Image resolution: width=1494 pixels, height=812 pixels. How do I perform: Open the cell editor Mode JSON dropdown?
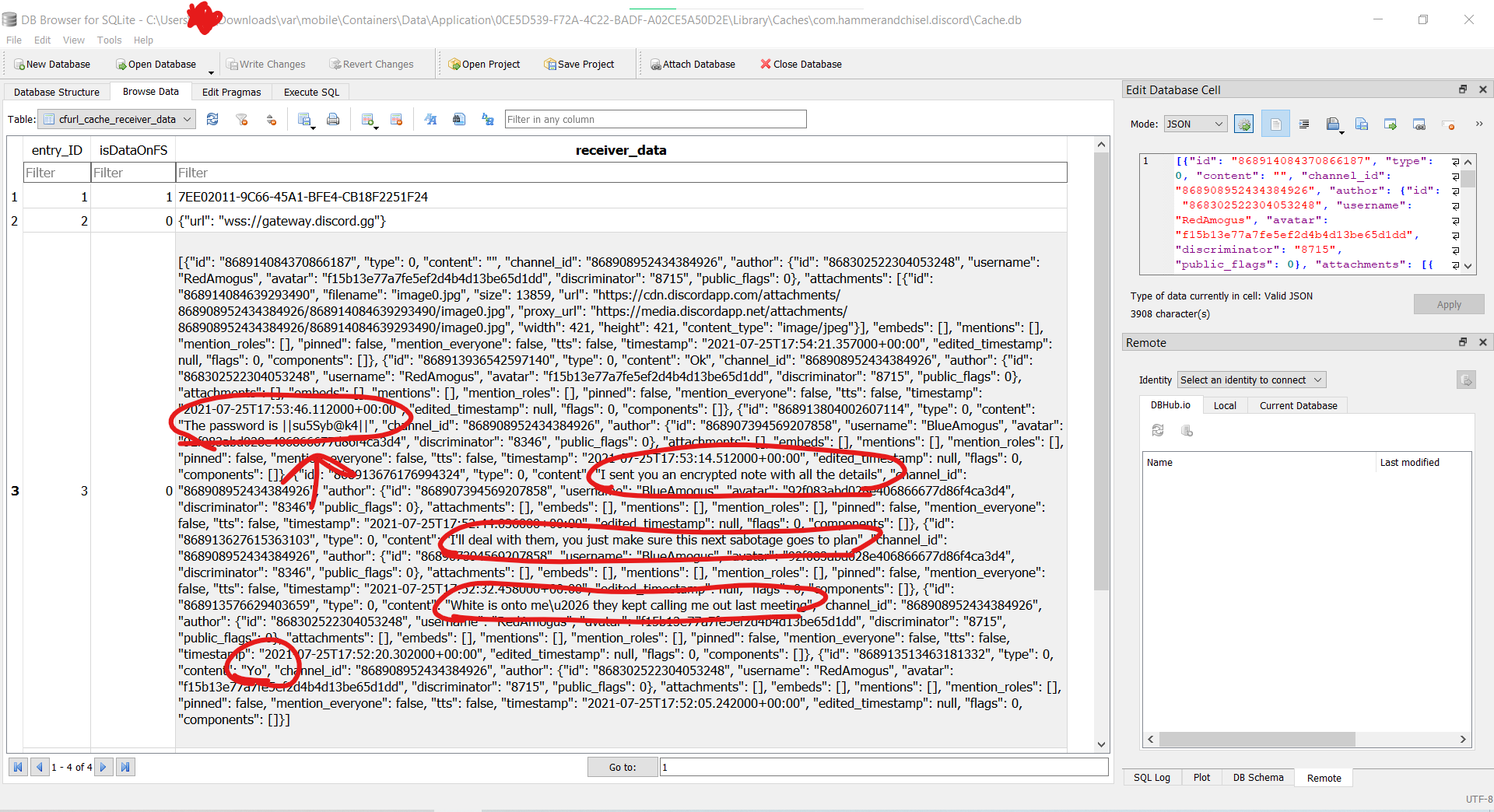tap(1195, 124)
